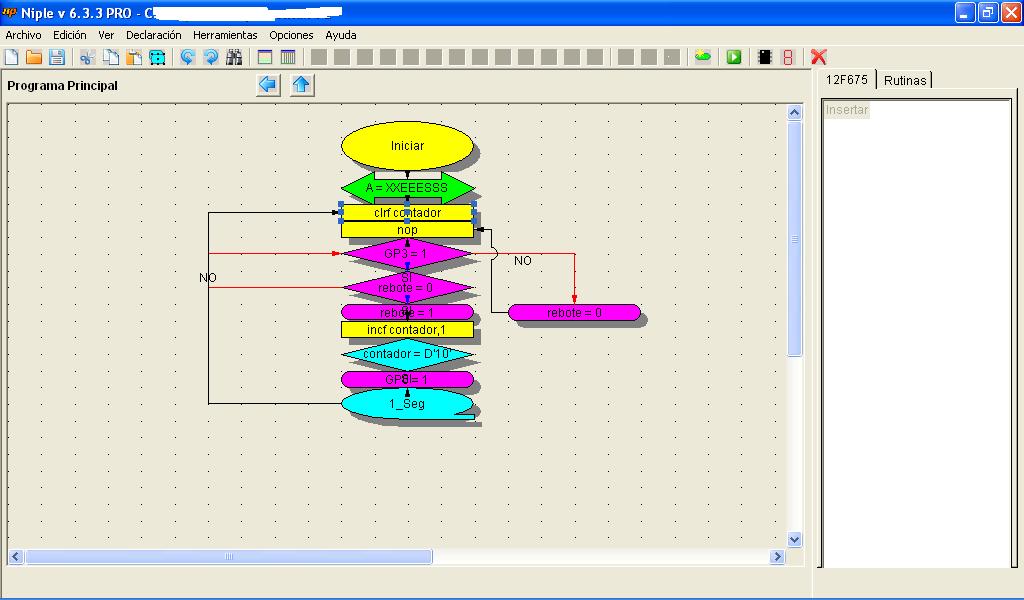This screenshot has width=1024, height=600.
Task: Click the horizontal scrollbar thumb
Action: (229, 557)
